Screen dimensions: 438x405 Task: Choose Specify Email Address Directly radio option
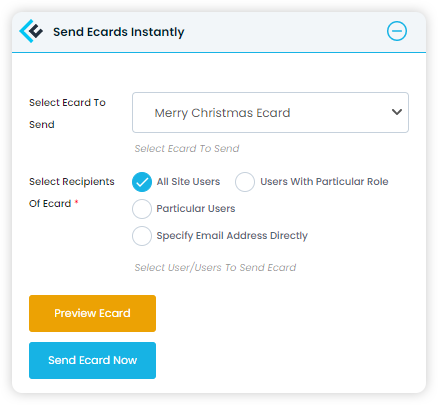point(142,236)
